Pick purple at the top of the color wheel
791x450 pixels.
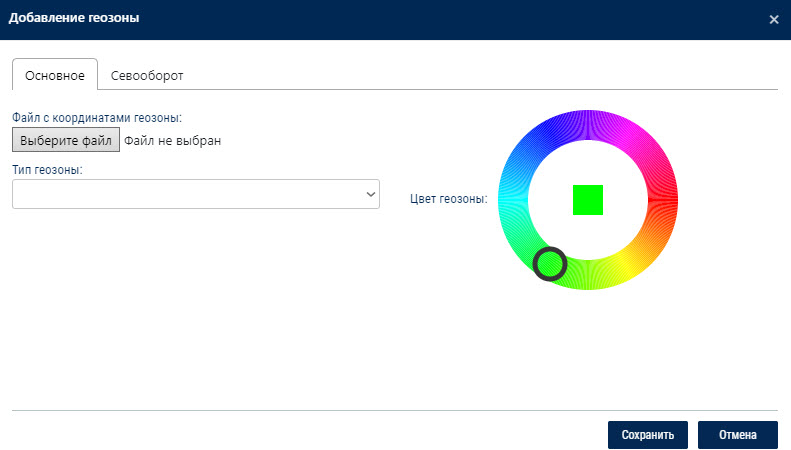[588, 125]
